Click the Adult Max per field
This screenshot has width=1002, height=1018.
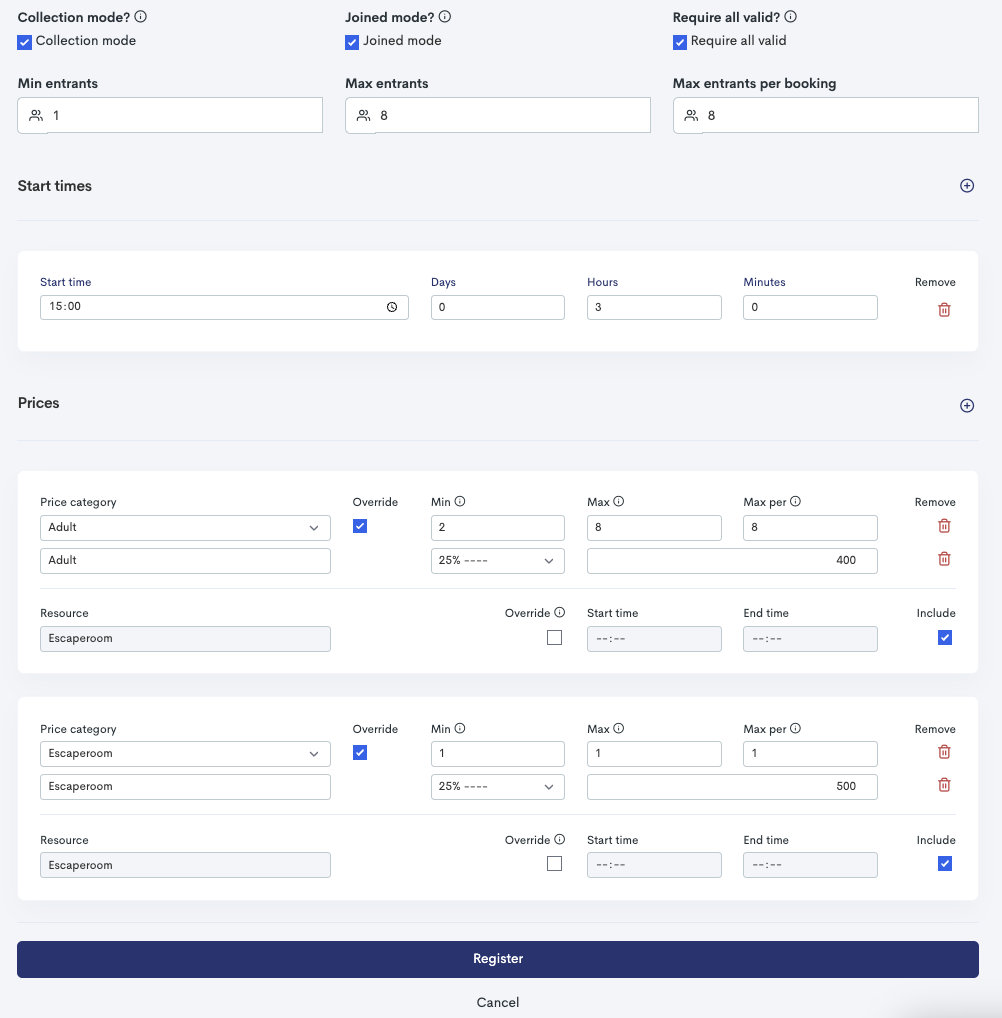coord(810,528)
